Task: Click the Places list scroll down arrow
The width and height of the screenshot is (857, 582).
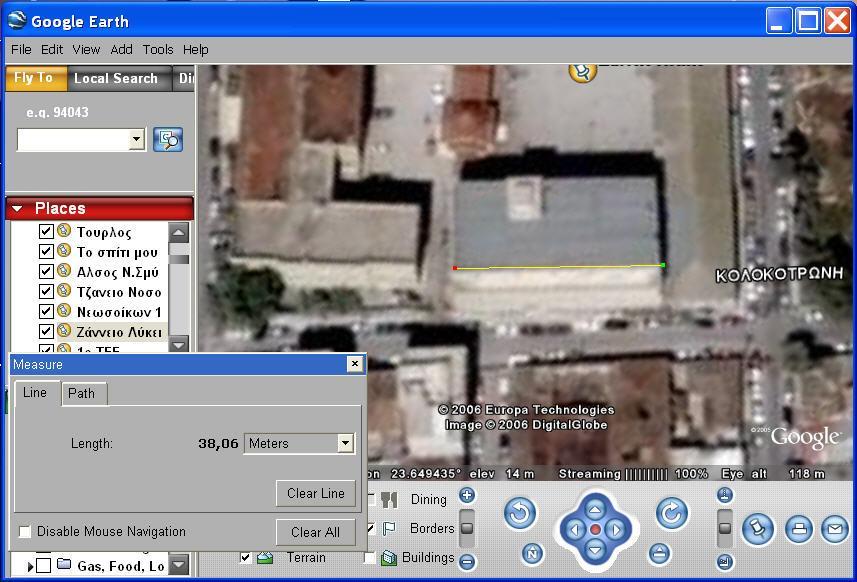Action: (179, 344)
